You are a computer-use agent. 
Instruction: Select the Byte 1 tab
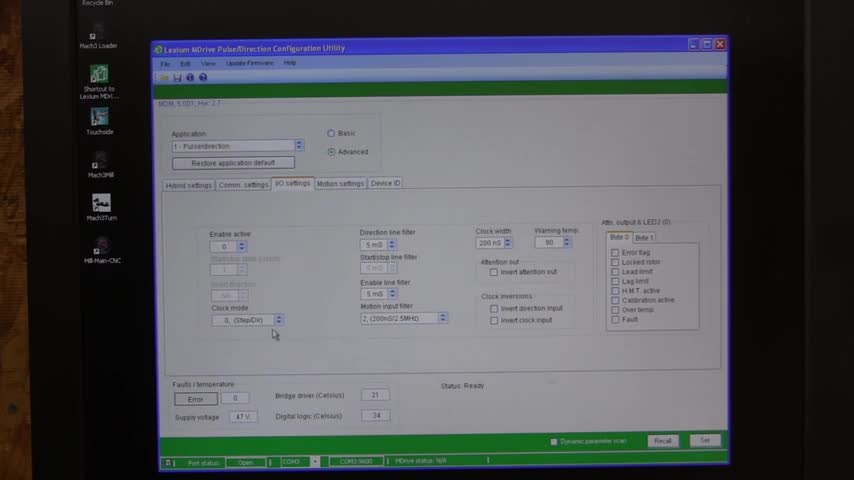point(644,238)
